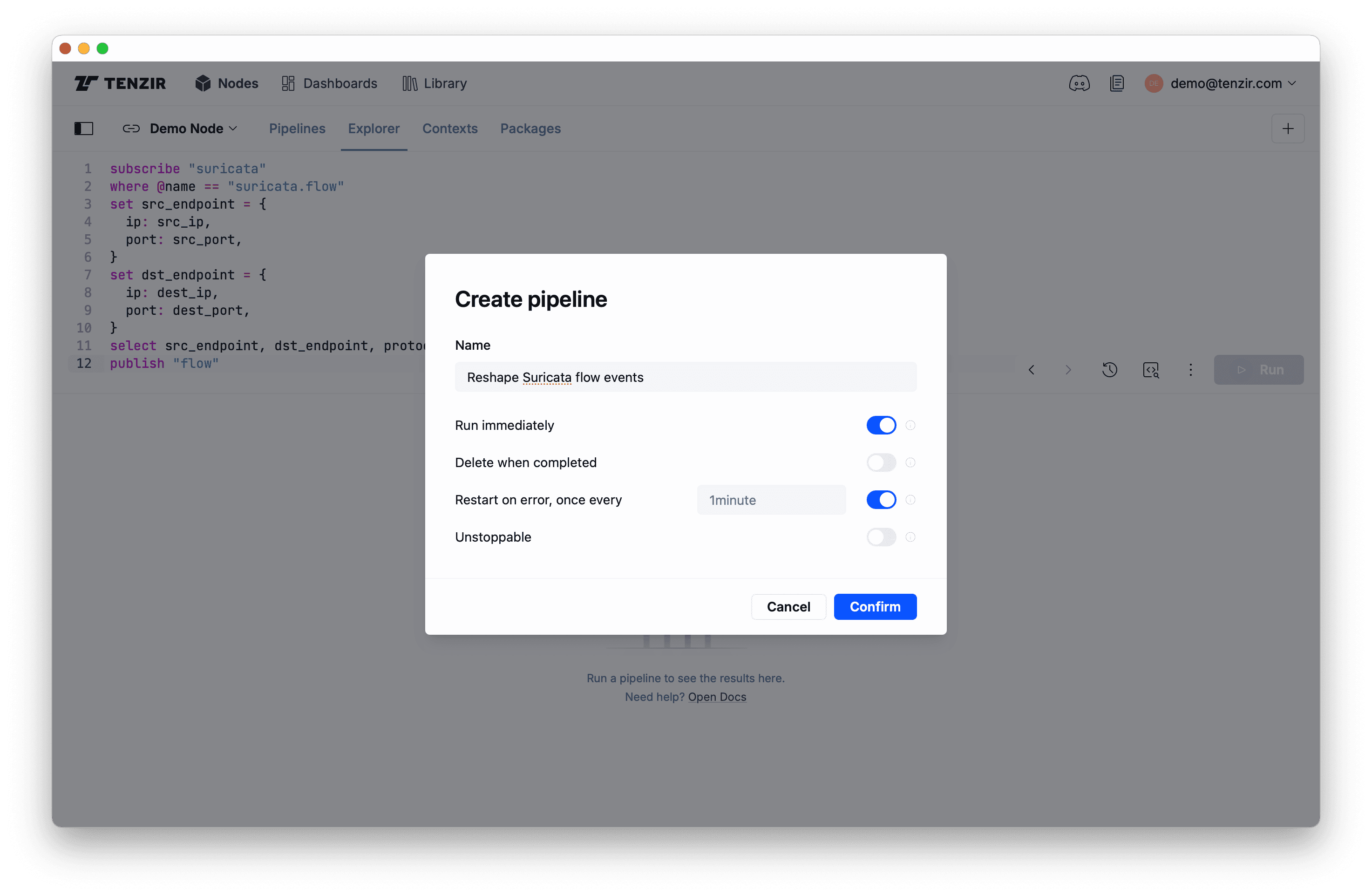
Task: Edit the 1minute restart interval field
Action: click(771, 500)
